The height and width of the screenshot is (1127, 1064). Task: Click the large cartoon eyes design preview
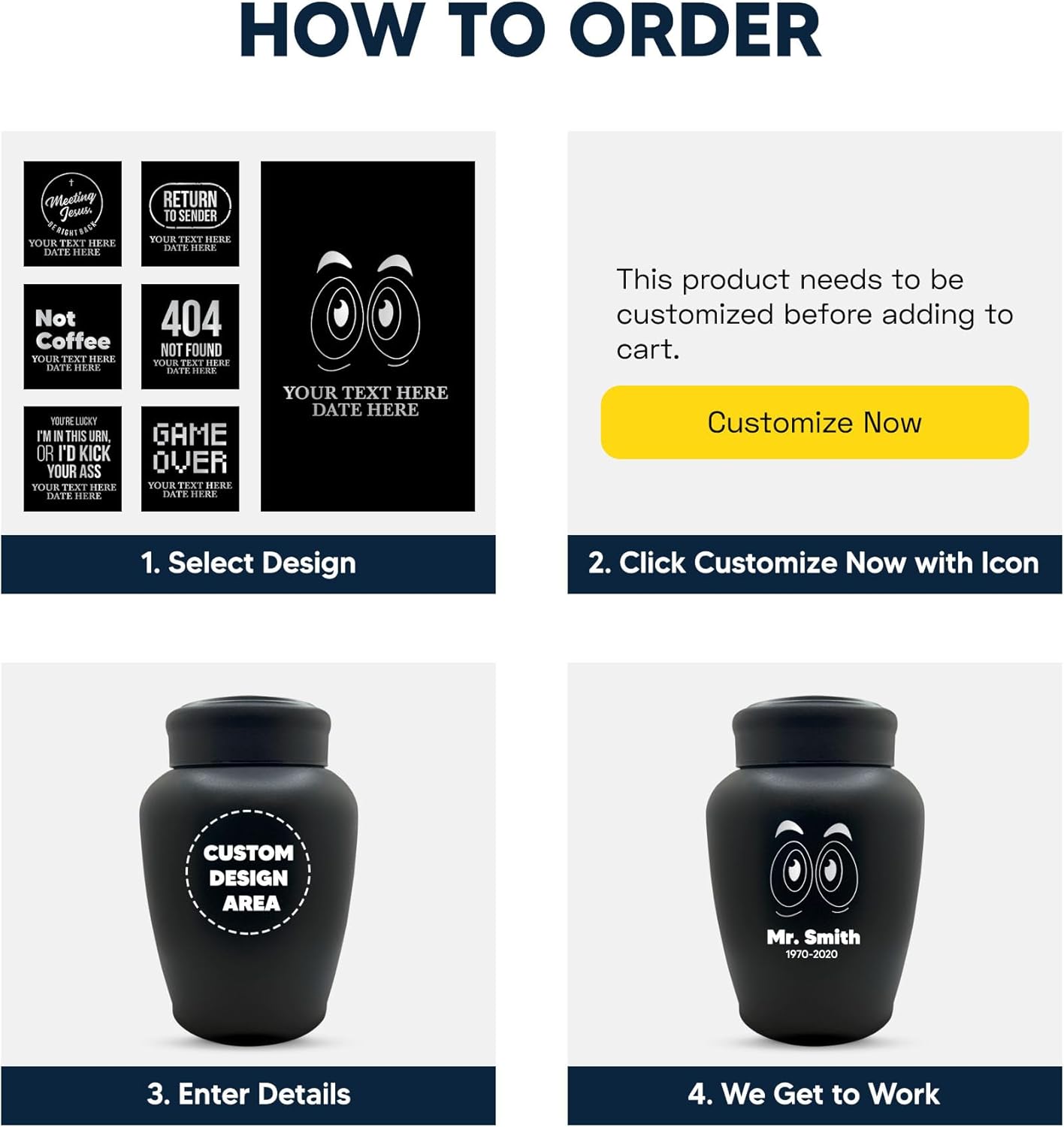click(x=367, y=337)
